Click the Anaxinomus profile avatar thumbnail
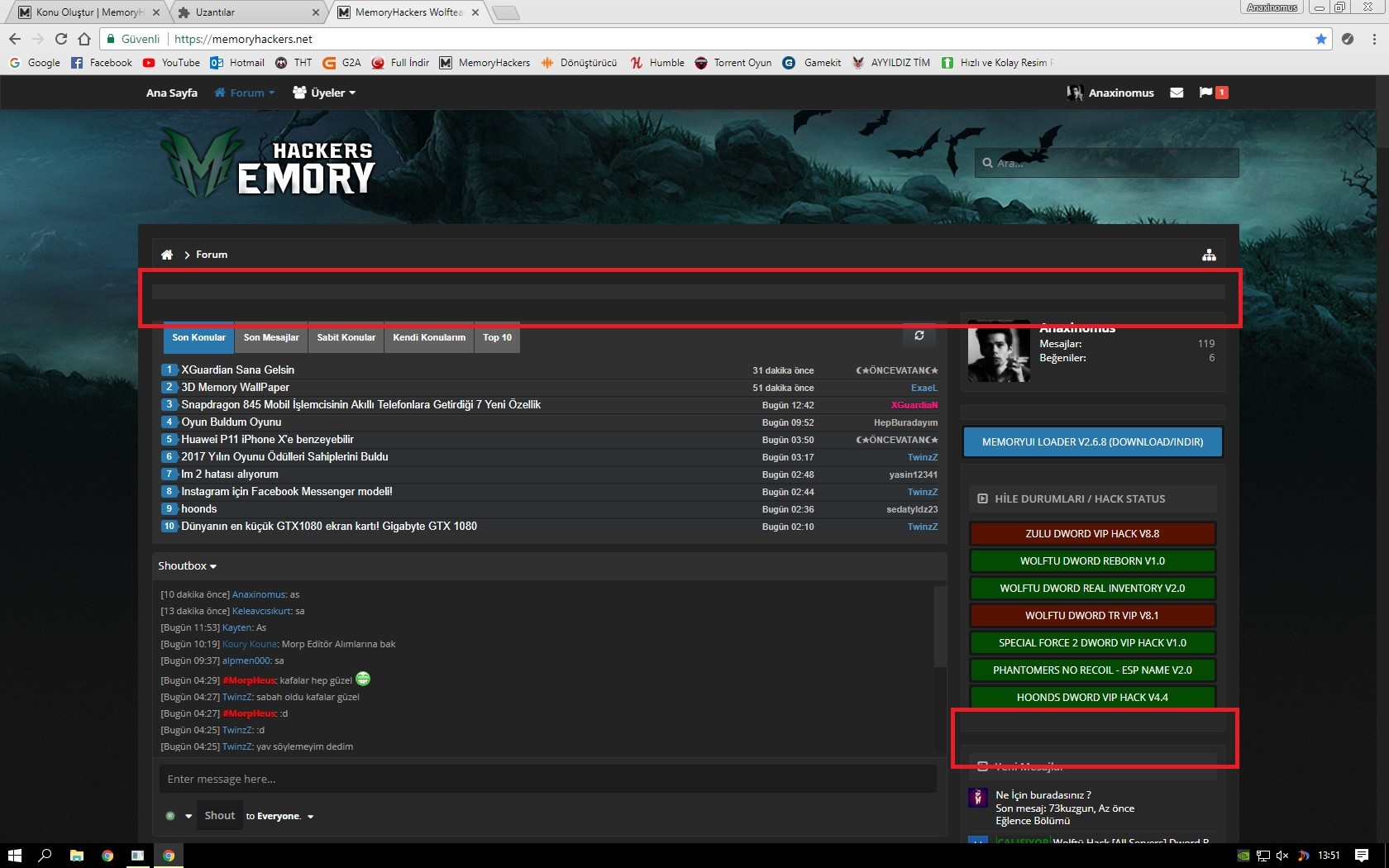This screenshot has width=1389, height=868. tap(999, 351)
